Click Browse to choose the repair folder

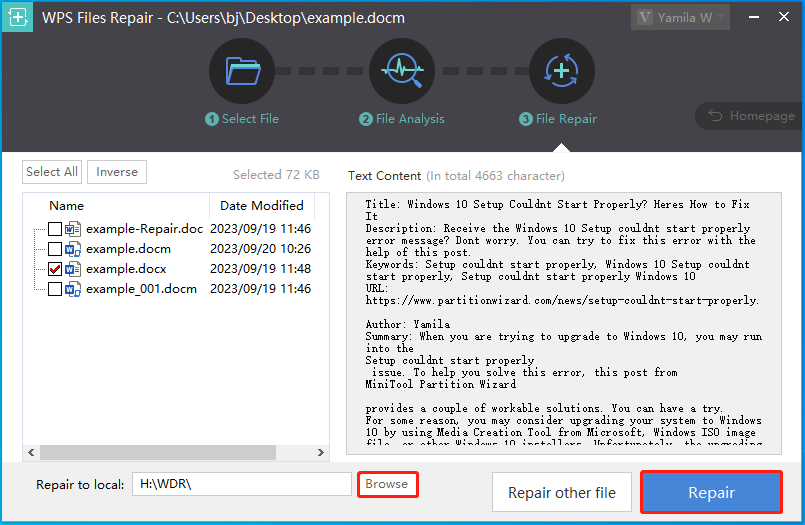[x=388, y=484]
